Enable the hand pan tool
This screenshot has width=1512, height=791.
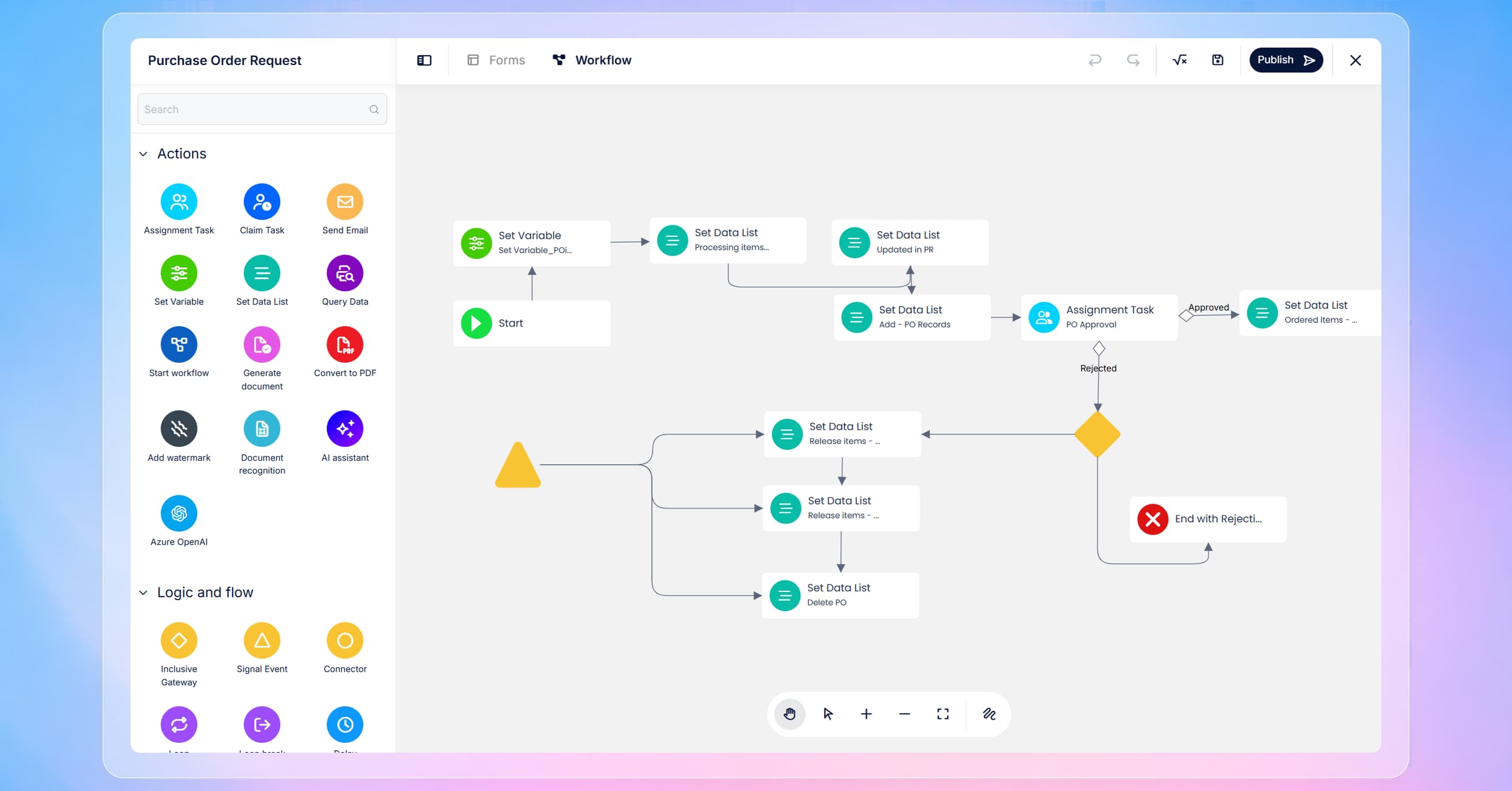pos(789,714)
